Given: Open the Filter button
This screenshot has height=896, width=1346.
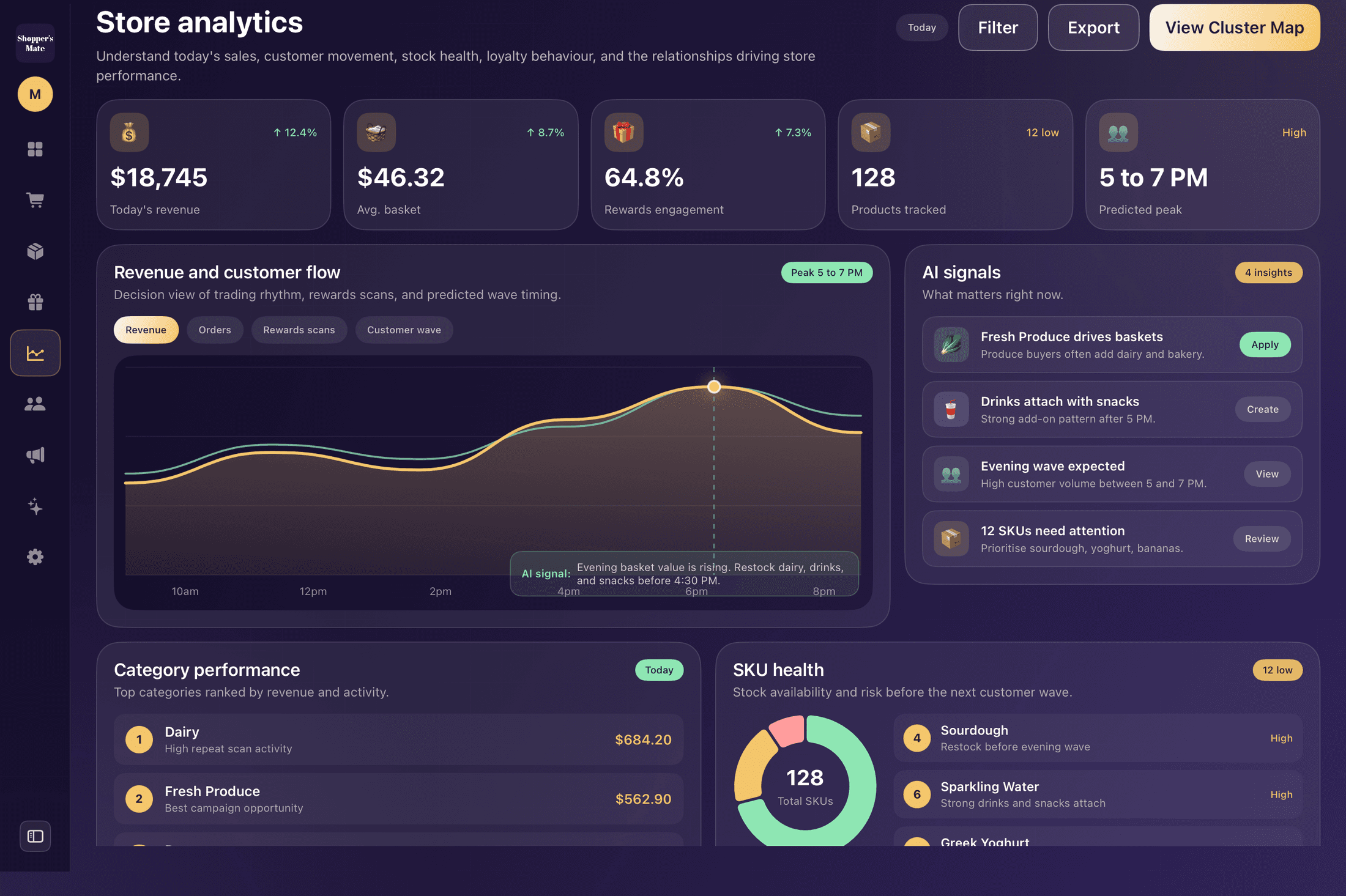Looking at the screenshot, I should (x=998, y=28).
